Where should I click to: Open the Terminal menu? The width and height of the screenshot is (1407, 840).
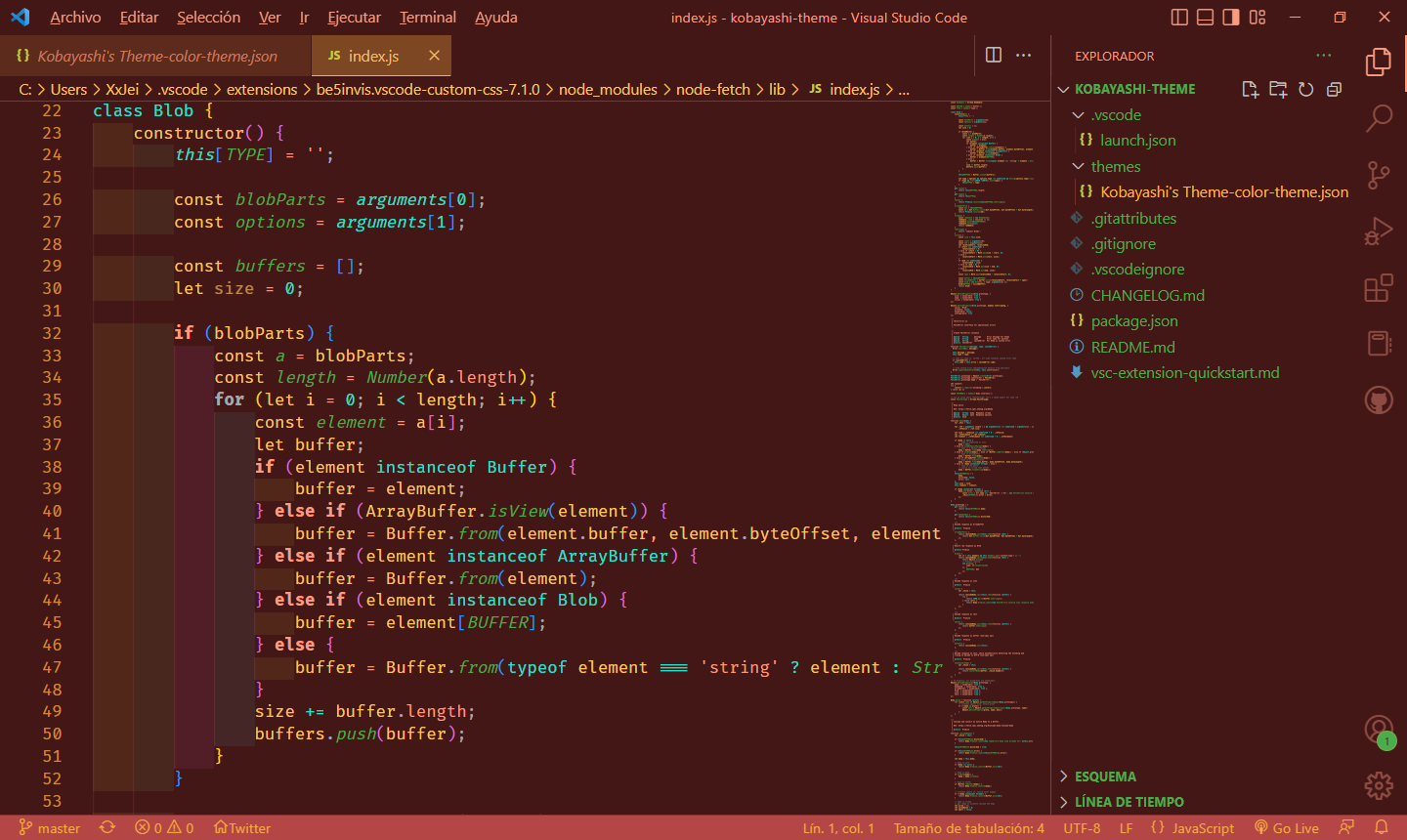coord(427,17)
